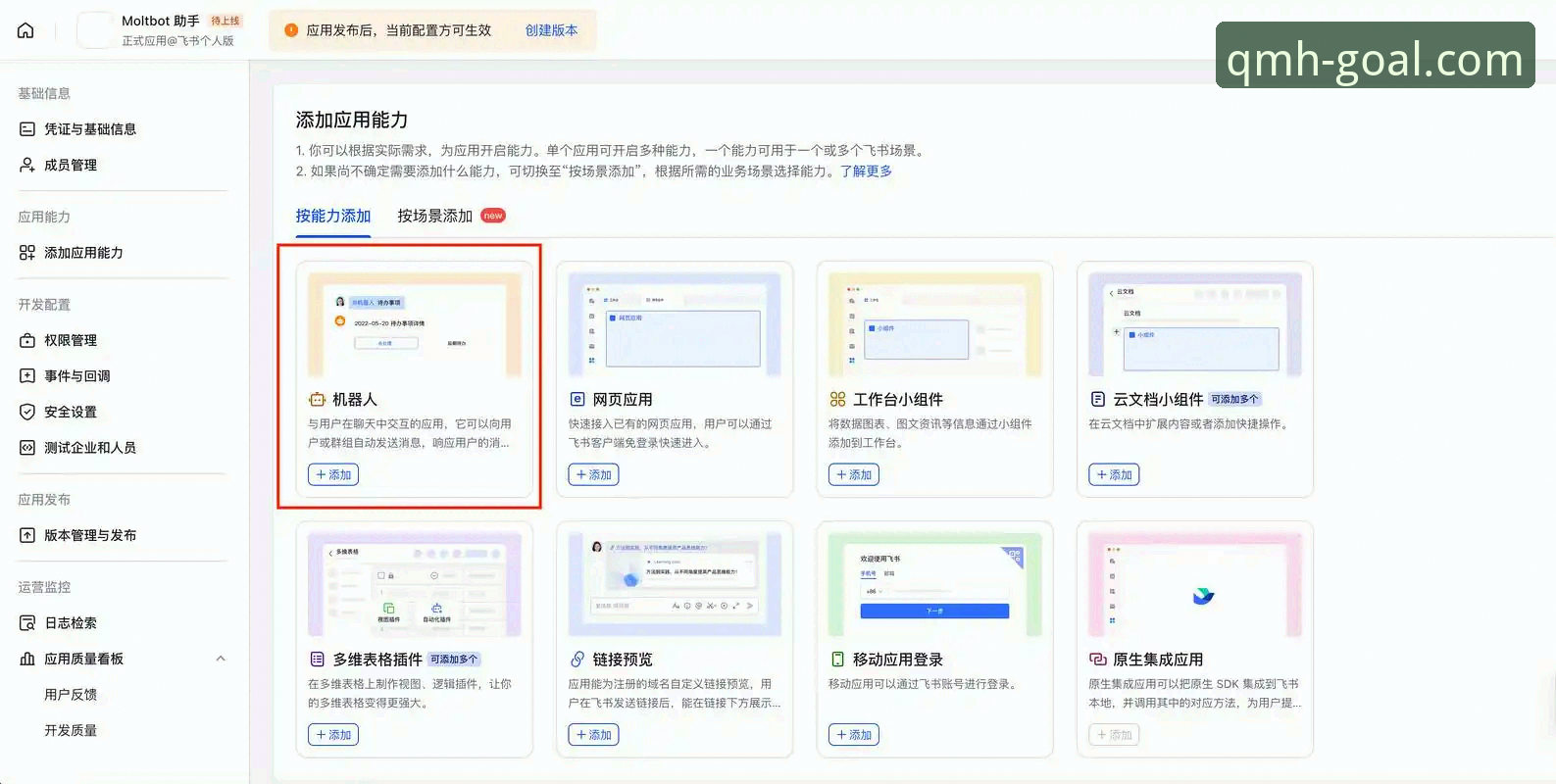Add the 移动应用登录 capability
This screenshot has width=1556, height=784.
pos(854,734)
